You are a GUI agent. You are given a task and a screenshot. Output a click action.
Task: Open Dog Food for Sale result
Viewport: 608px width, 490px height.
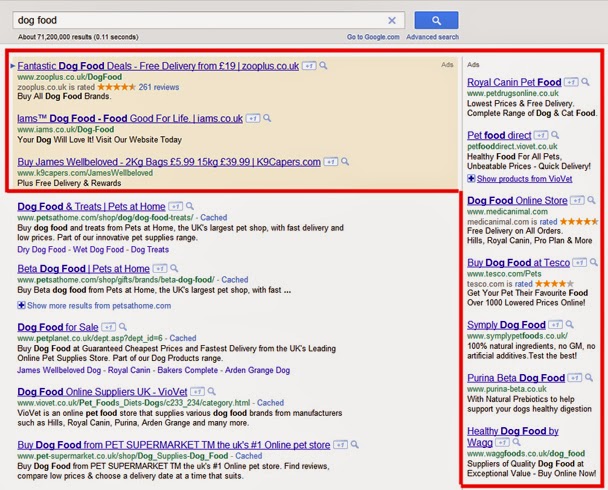pos(58,327)
